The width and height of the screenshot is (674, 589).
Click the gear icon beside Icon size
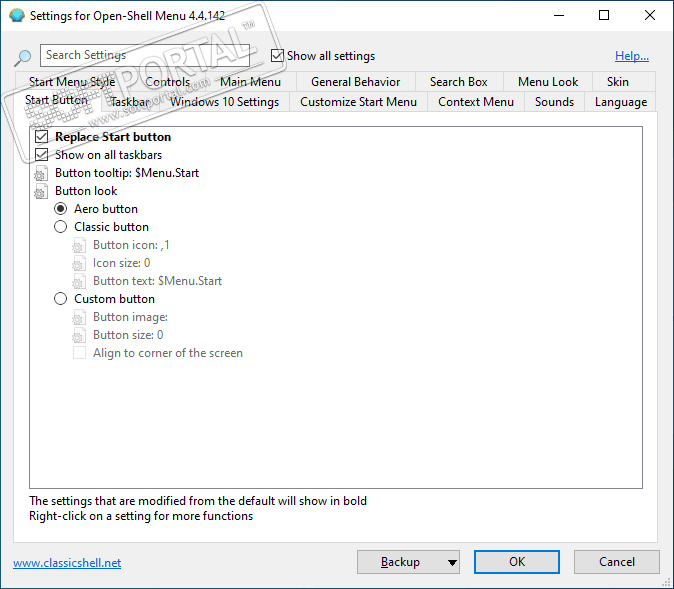(x=79, y=264)
